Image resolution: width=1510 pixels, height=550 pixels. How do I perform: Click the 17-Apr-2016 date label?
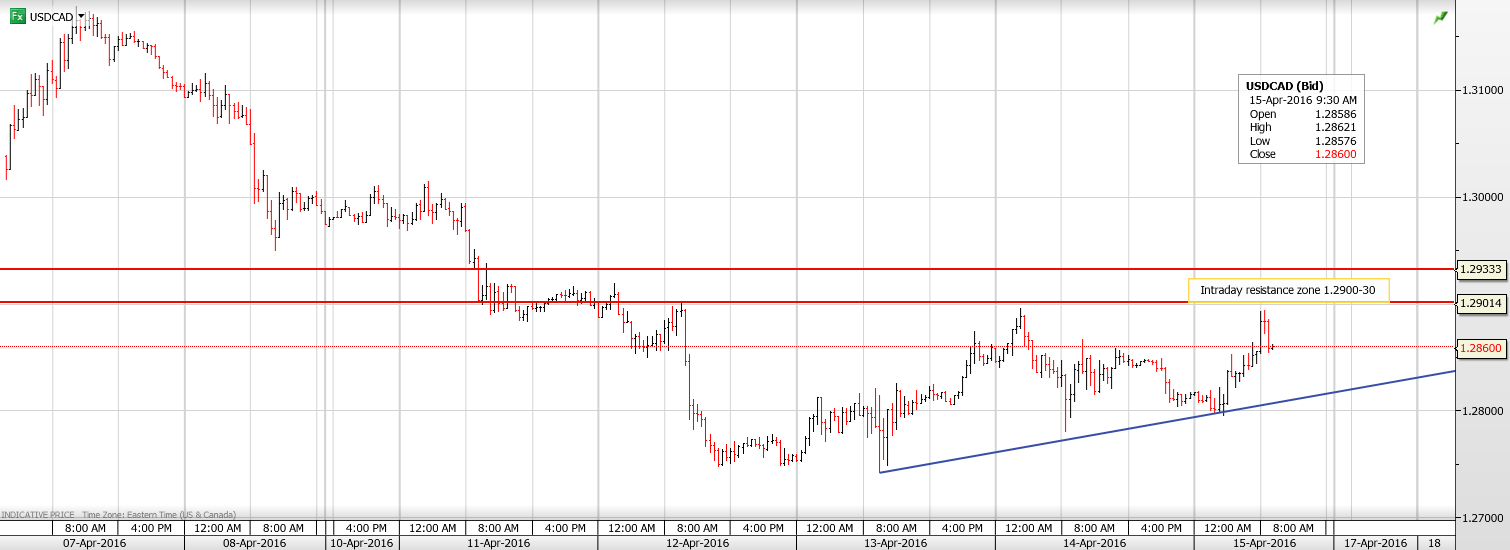(x=1373, y=542)
